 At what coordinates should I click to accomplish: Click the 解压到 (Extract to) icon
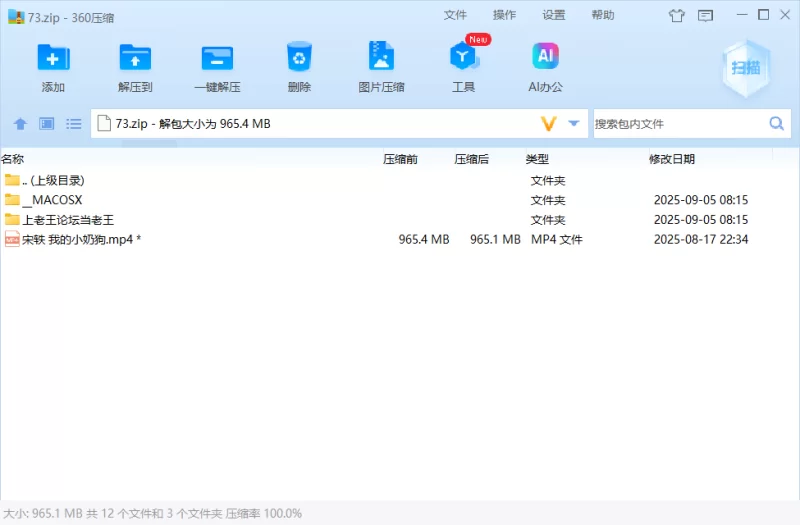tap(135, 57)
